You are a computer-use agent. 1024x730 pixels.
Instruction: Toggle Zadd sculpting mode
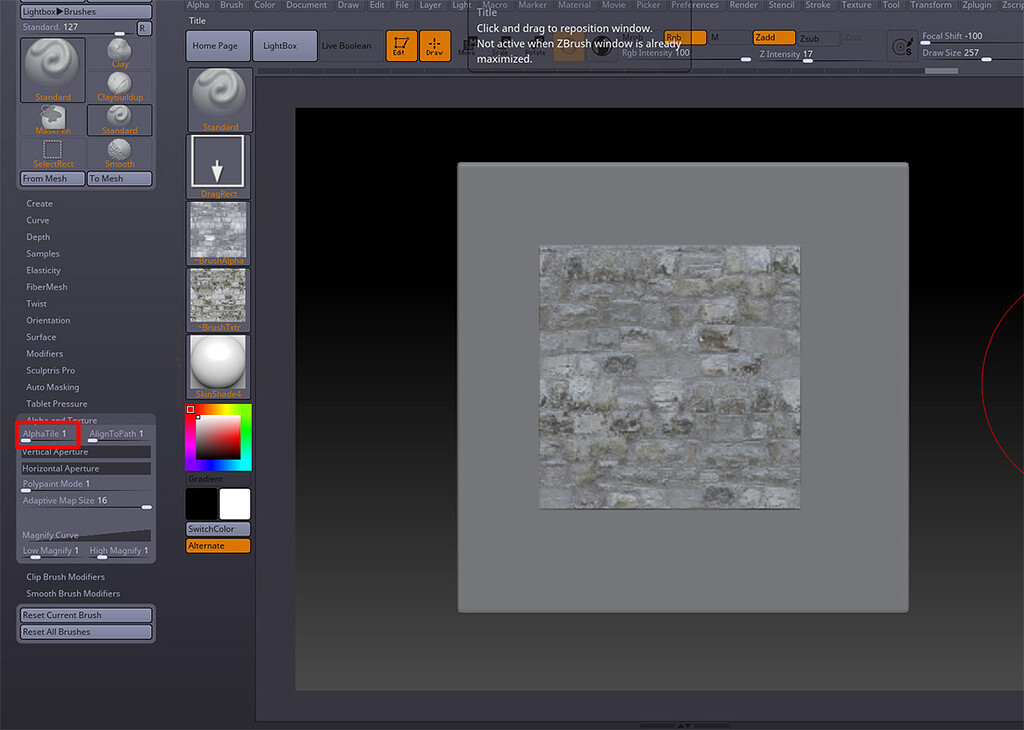pos(774,37)
